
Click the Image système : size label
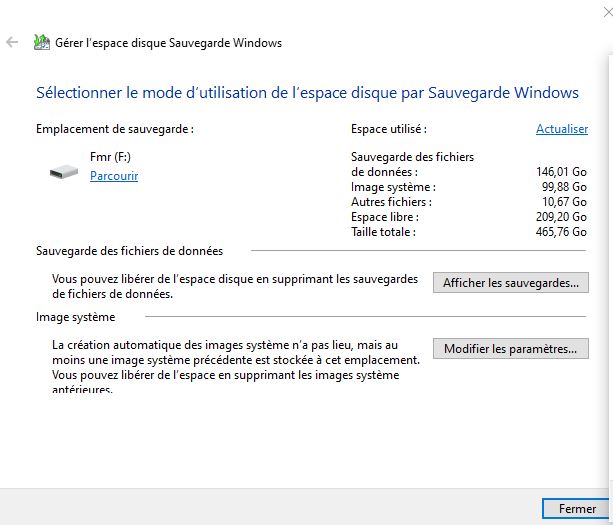click(x=393, y=187)
